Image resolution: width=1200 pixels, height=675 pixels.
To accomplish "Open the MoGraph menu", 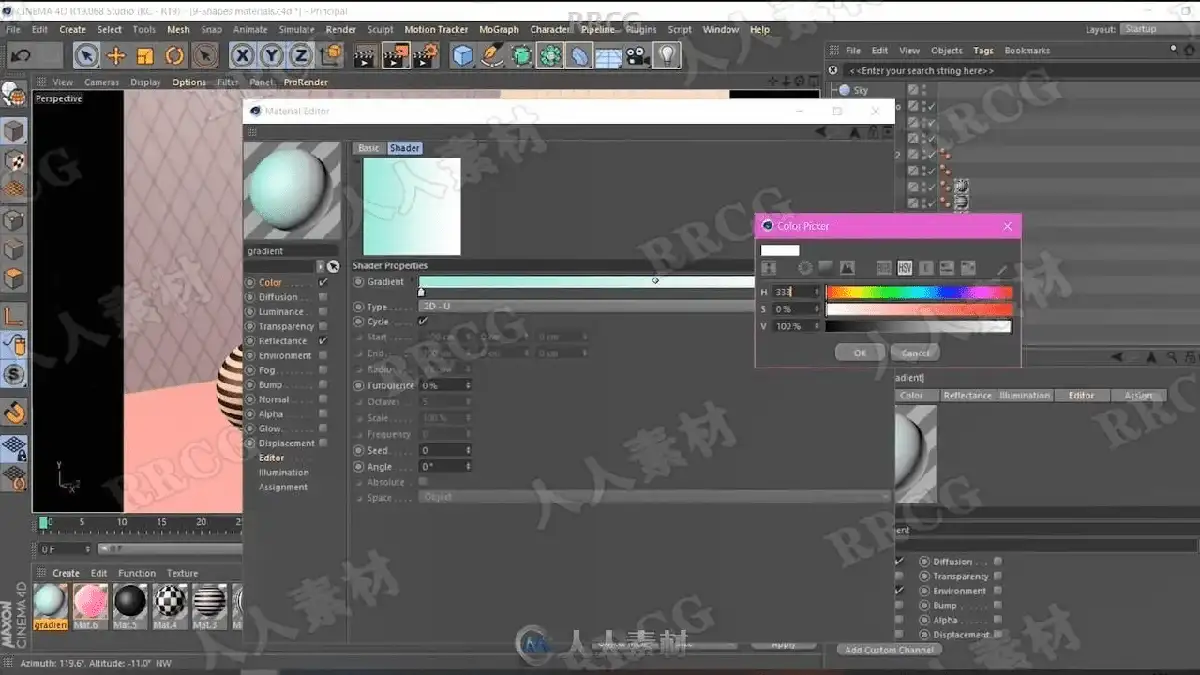I will (x=499, y=30).
